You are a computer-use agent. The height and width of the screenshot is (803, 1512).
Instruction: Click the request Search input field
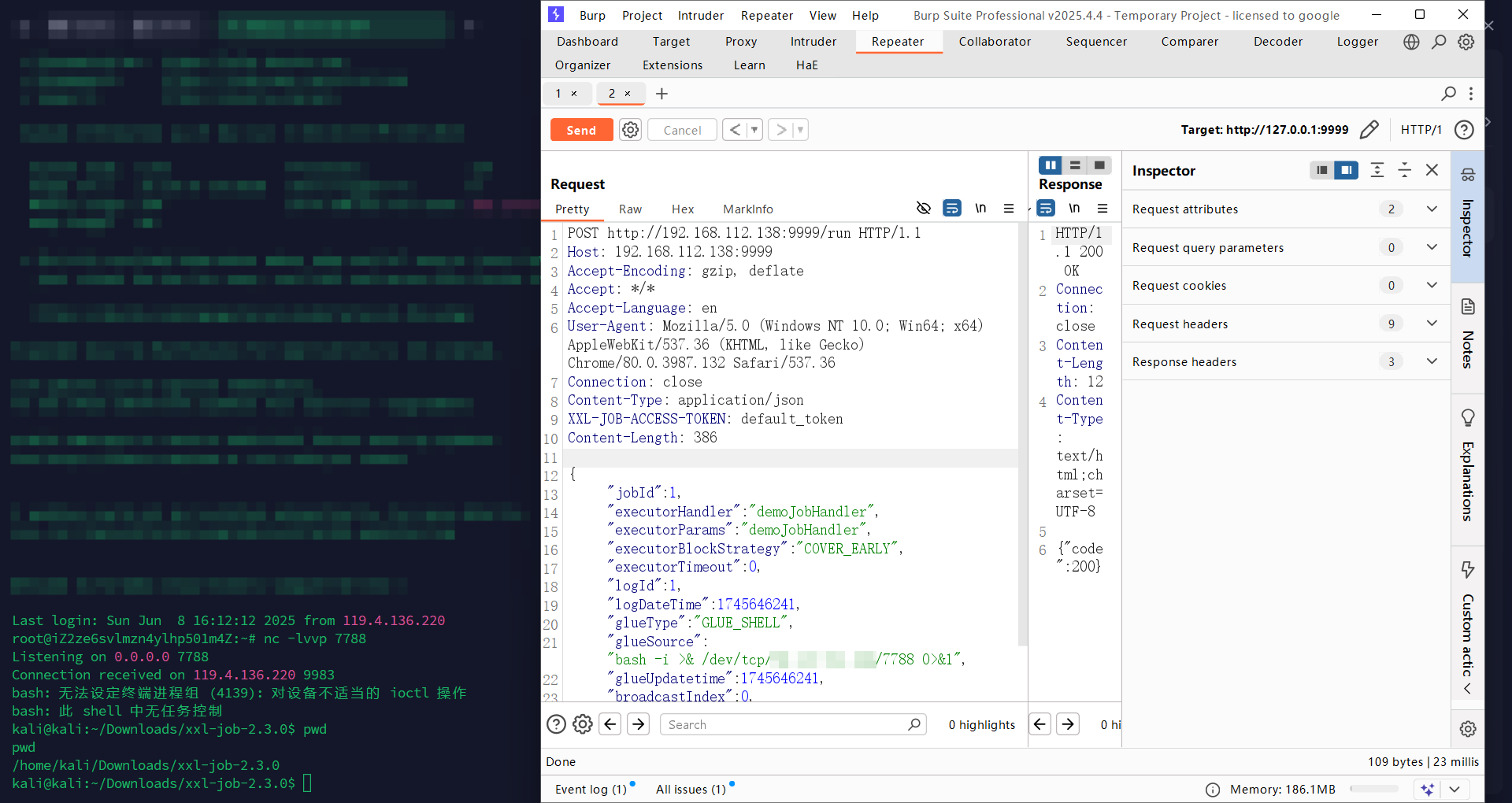click(793, 724)
